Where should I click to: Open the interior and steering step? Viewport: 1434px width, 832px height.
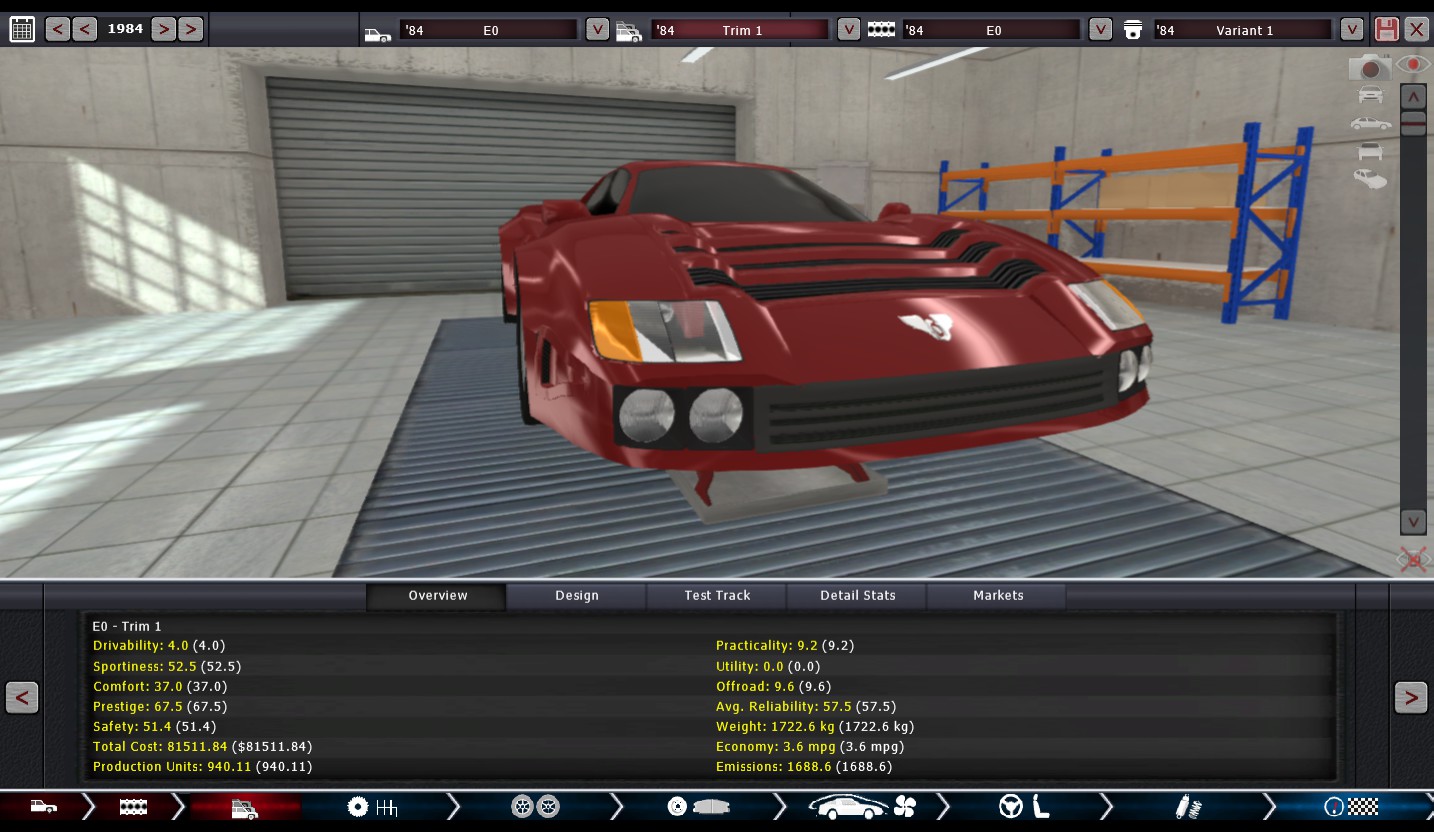click(1024, 807)
